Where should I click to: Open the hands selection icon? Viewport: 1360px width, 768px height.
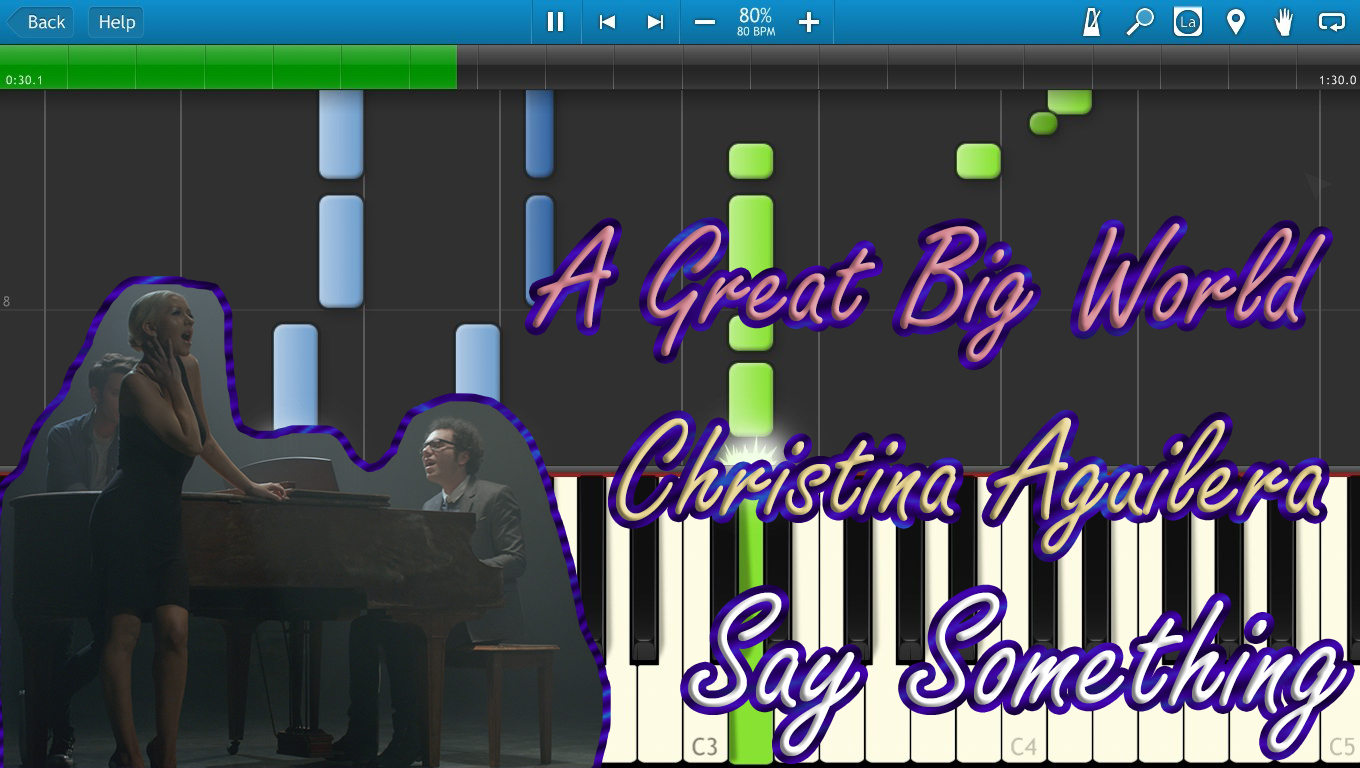[x=1284, y=22]
